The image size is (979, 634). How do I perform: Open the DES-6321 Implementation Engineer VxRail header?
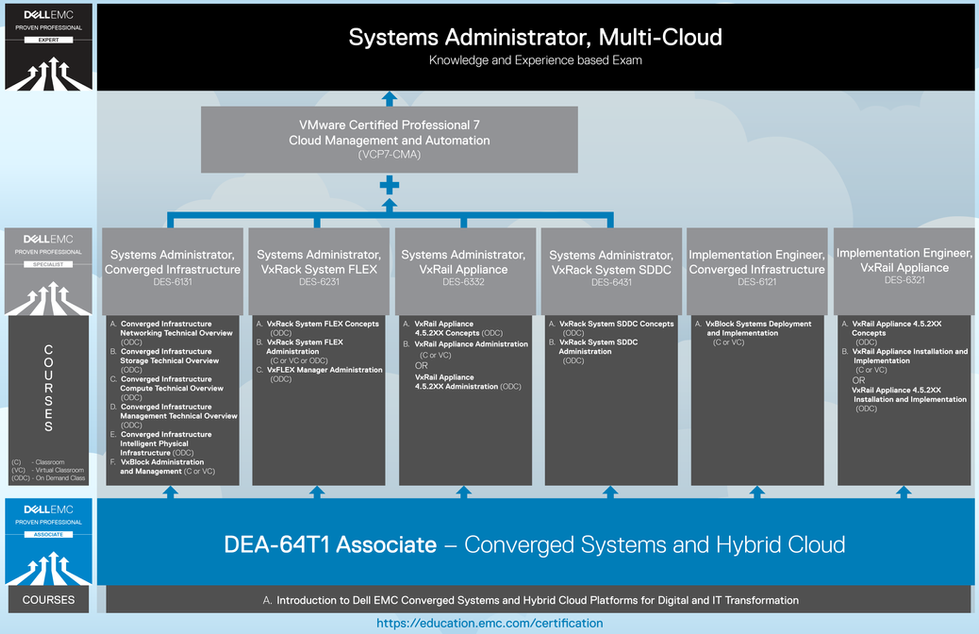pos(904,271)
